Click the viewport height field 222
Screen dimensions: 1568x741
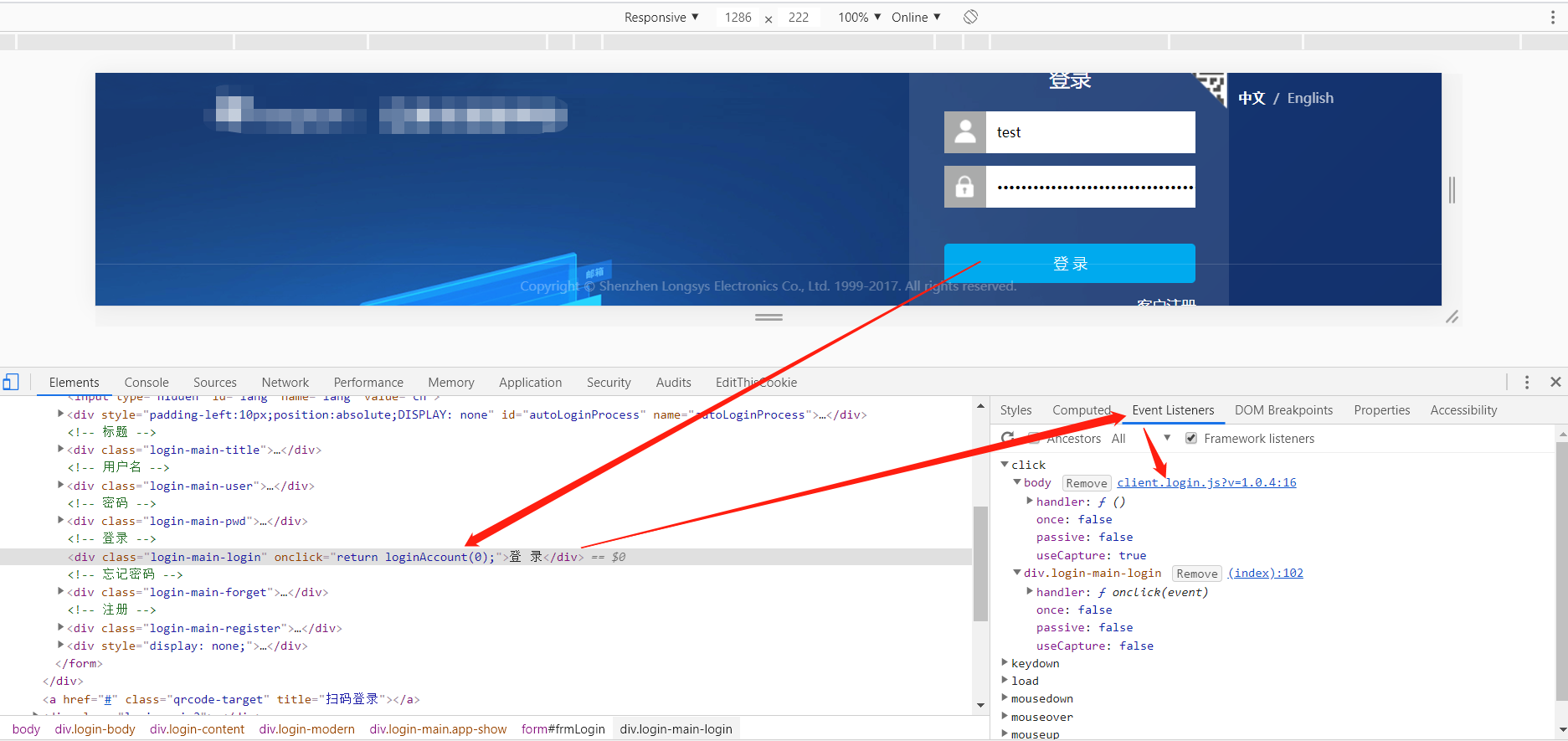[799, 17]
